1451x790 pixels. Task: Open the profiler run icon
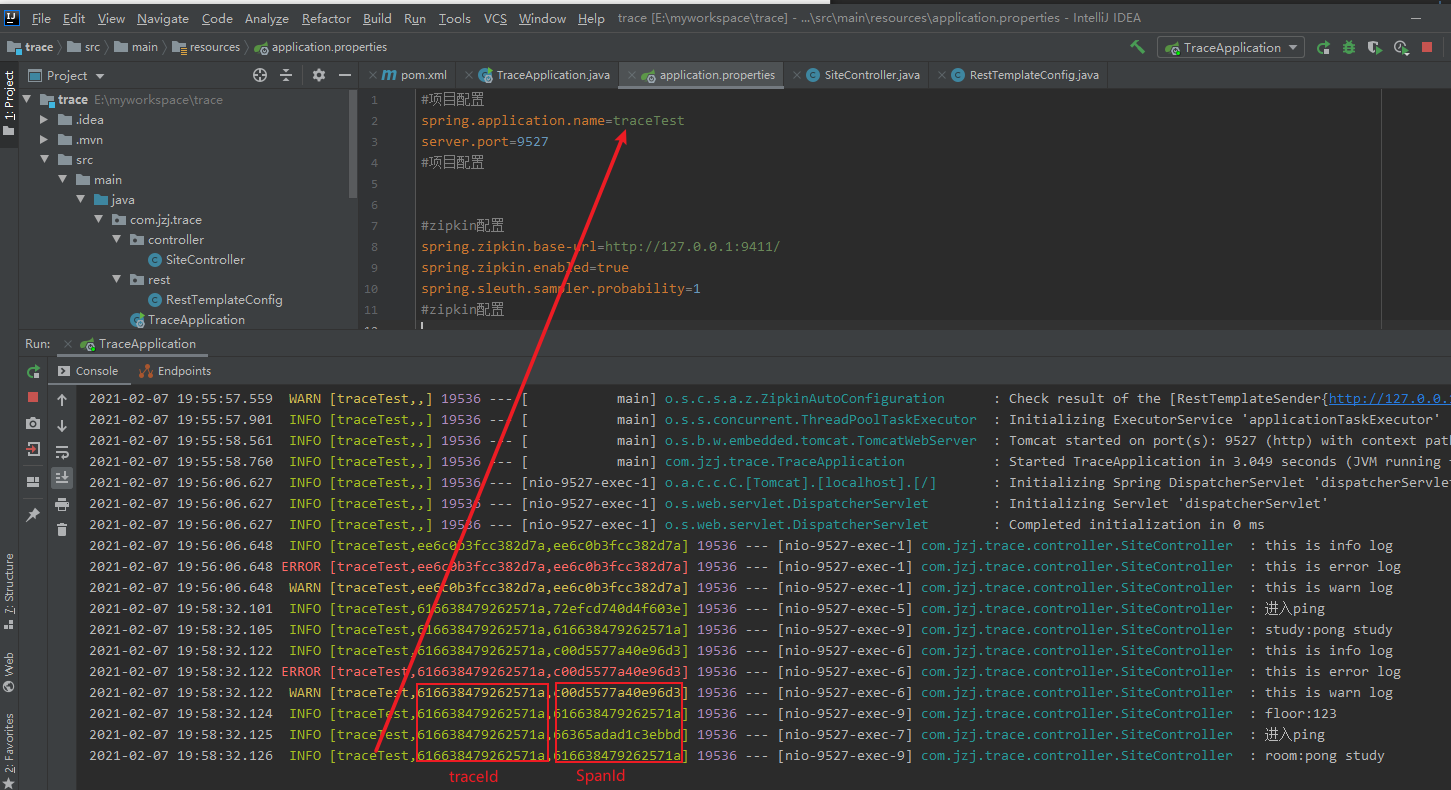[1401, 47]
